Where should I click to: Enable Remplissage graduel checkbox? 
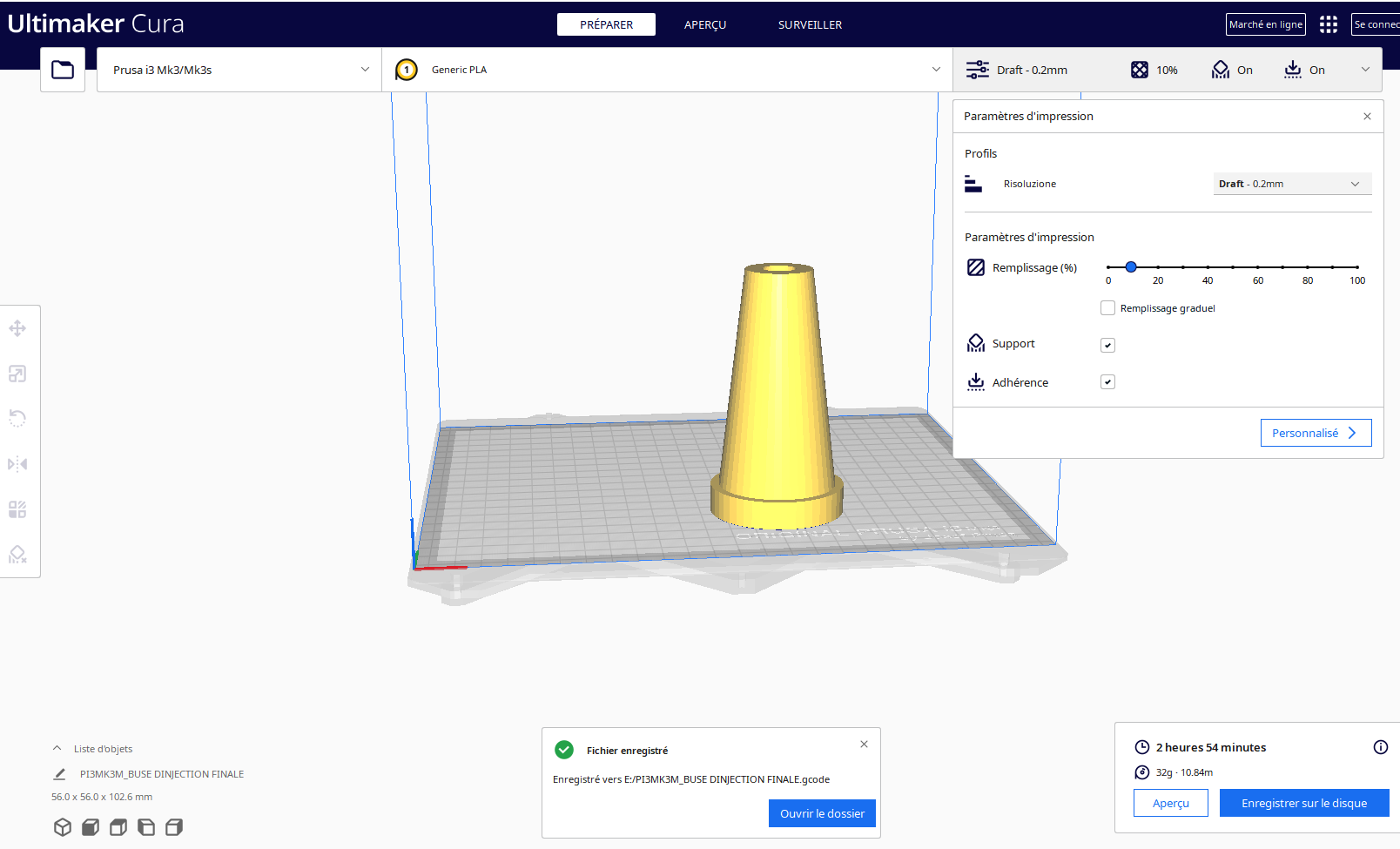point(1107,308)
